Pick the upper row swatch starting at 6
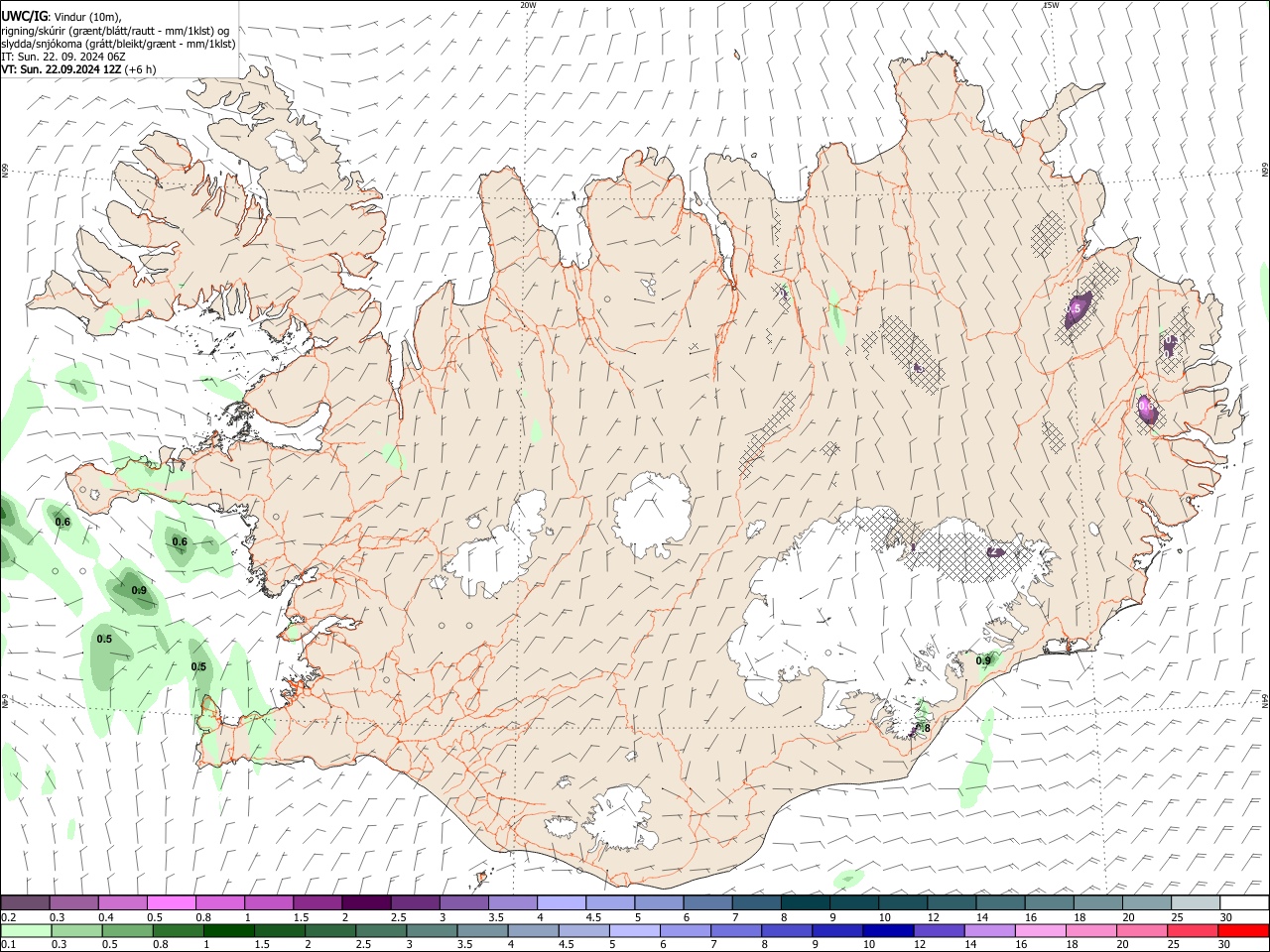The height and width of the screenshot is (952, 1270). 707,903
